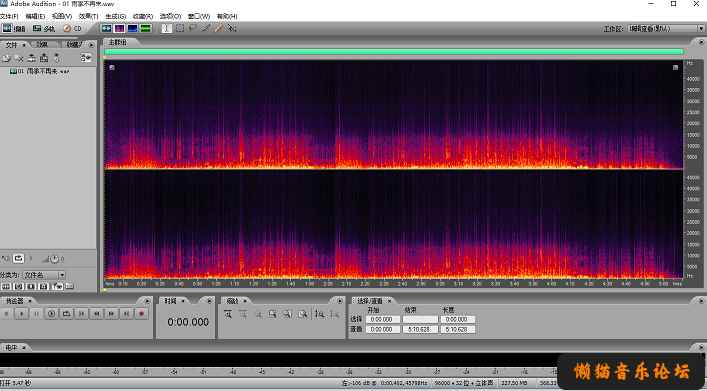Select the Spectral Frequency Display icon
The width and height of the screenshot is (707, 391).
click(119, 28)
